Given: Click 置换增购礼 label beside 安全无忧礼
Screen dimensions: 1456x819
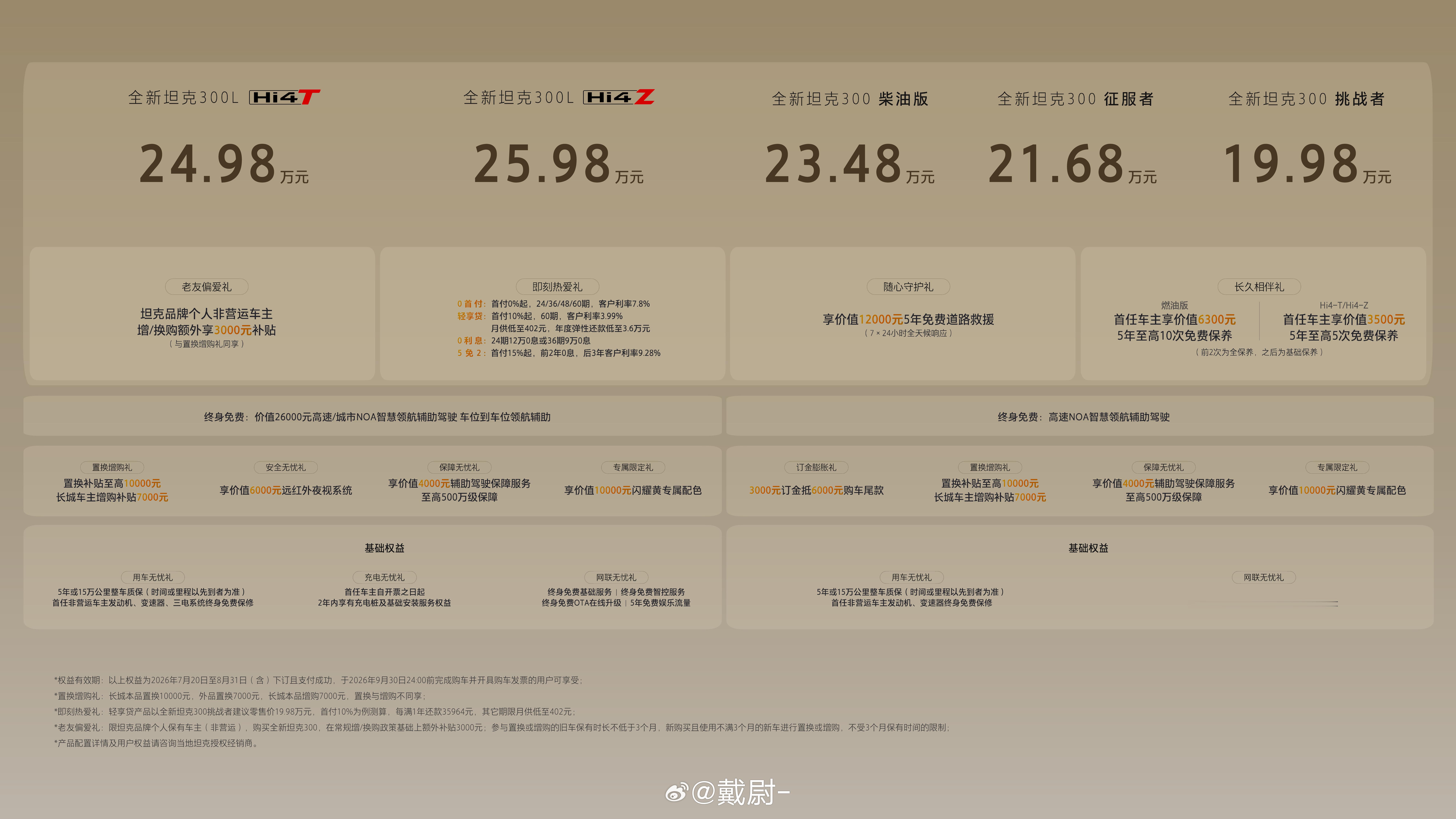Looking at the screenshot, I should click(x=112, y=467).
